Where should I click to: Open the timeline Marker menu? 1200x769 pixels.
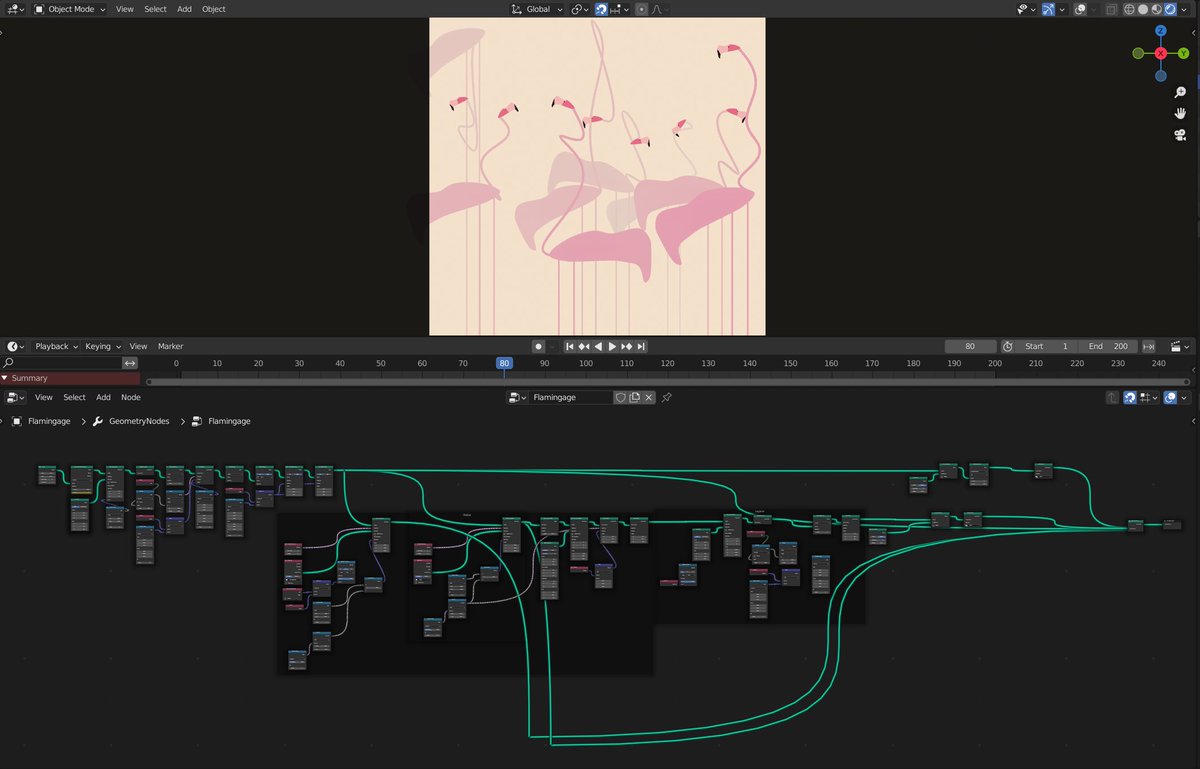tap(170, 346)
